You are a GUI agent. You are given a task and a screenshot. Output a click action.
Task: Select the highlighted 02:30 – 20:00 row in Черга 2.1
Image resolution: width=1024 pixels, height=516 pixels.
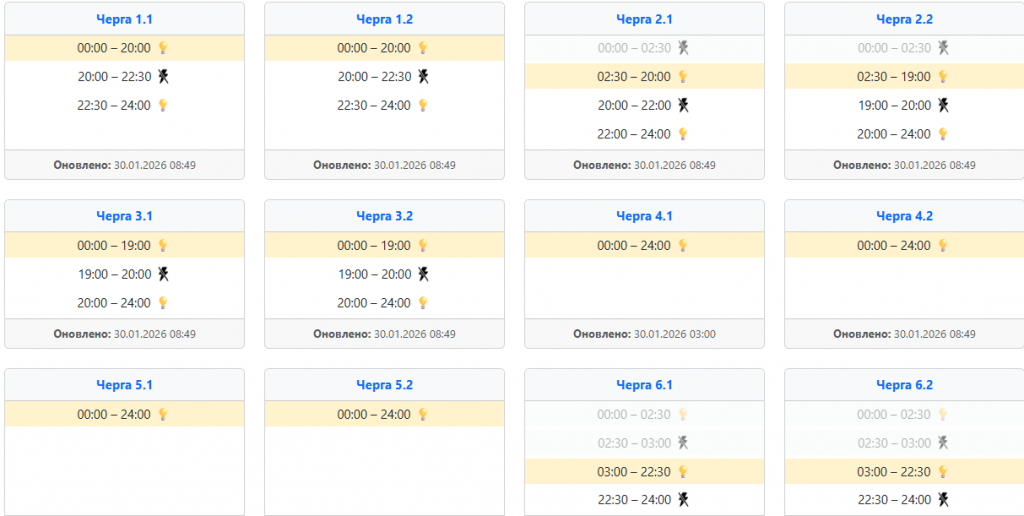tap(634, 77)
